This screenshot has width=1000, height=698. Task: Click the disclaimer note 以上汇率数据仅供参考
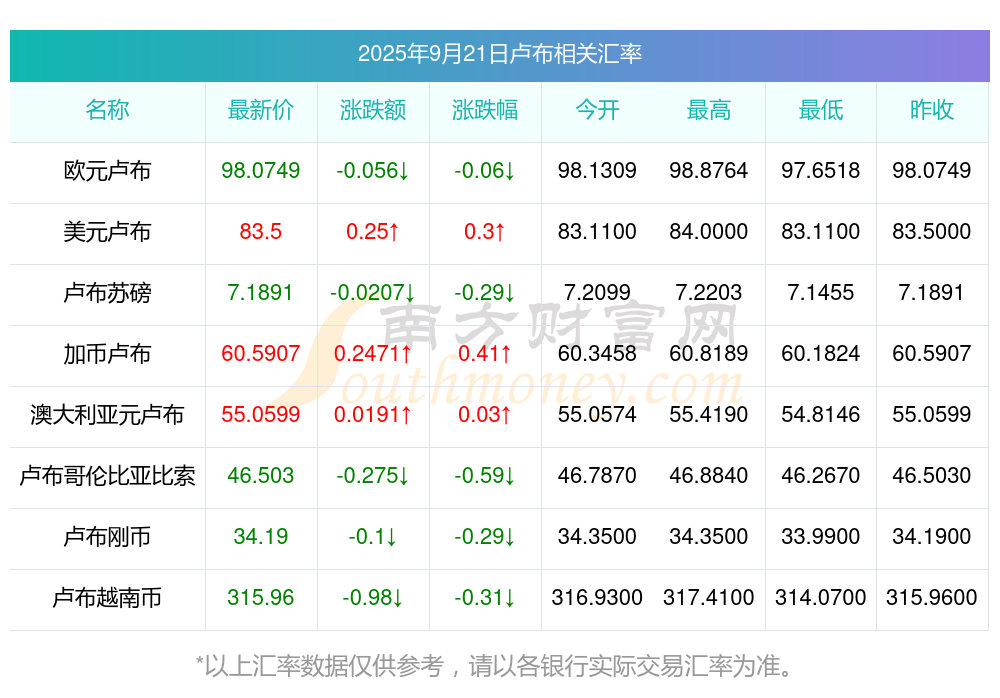click(324, 666)
